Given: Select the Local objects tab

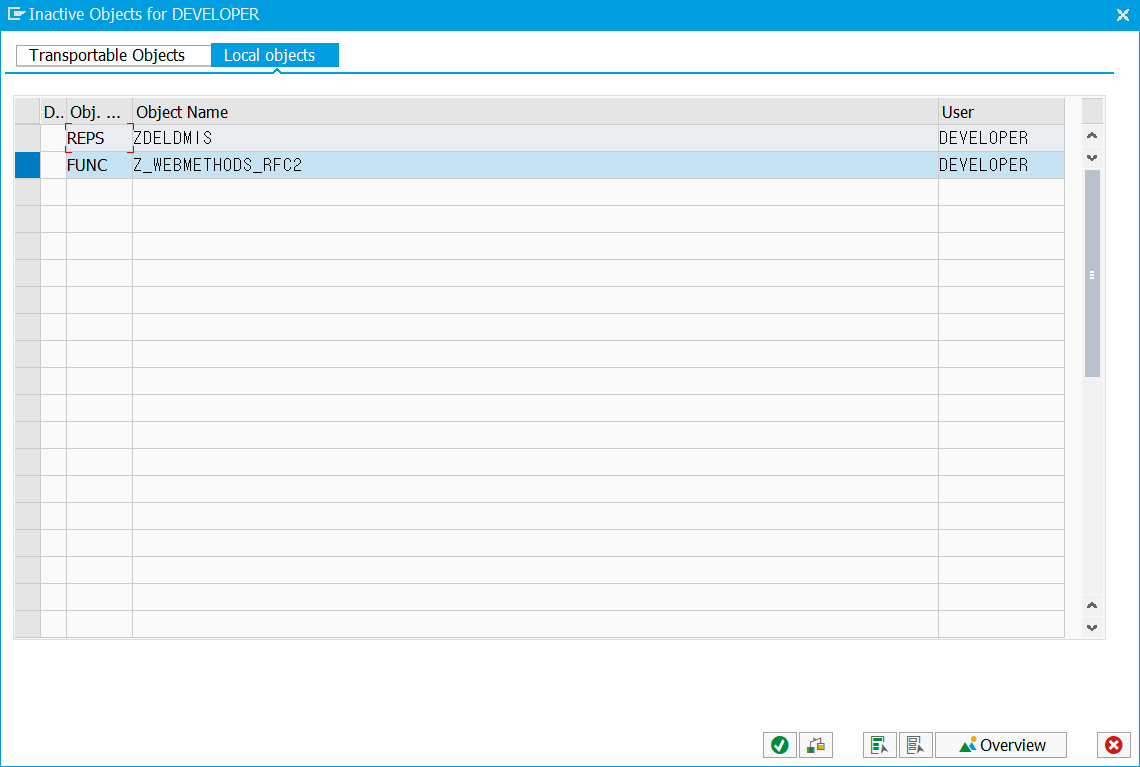Looking at the screenshot, I should [x=270, y=55].
